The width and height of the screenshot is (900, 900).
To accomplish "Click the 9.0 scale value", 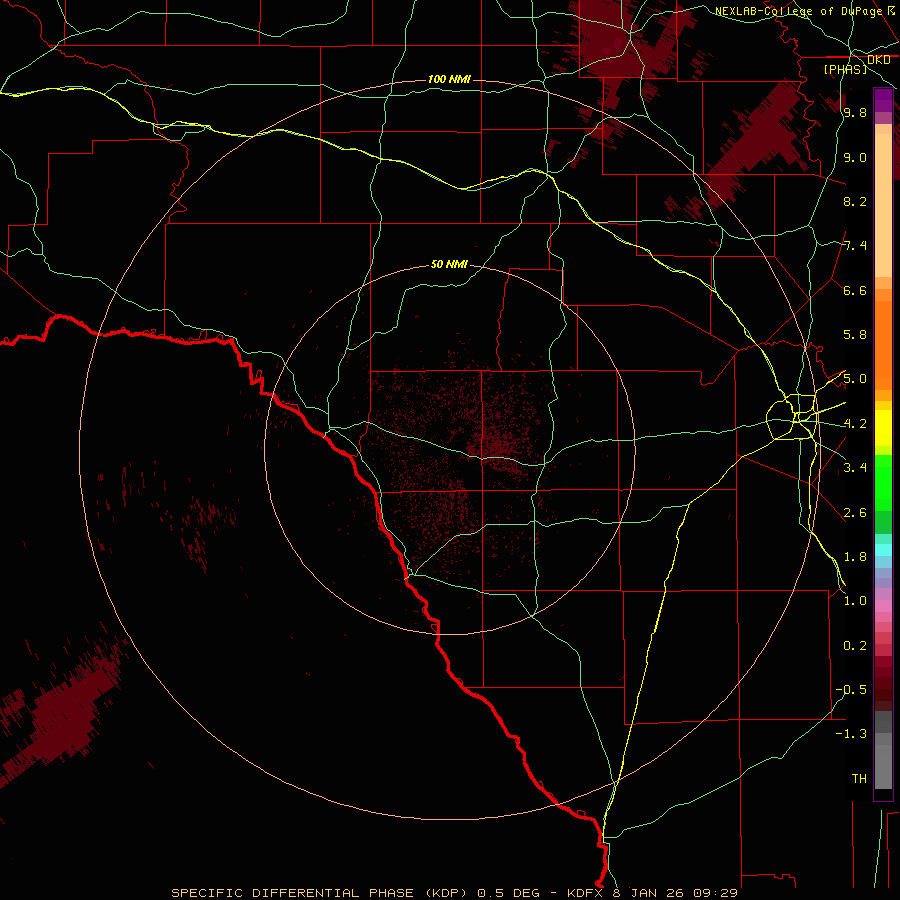I will [855, 157].
